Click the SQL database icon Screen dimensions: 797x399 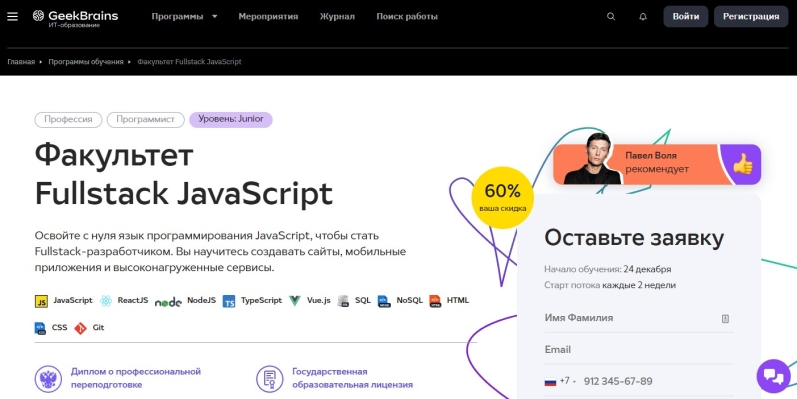[344, 301]
